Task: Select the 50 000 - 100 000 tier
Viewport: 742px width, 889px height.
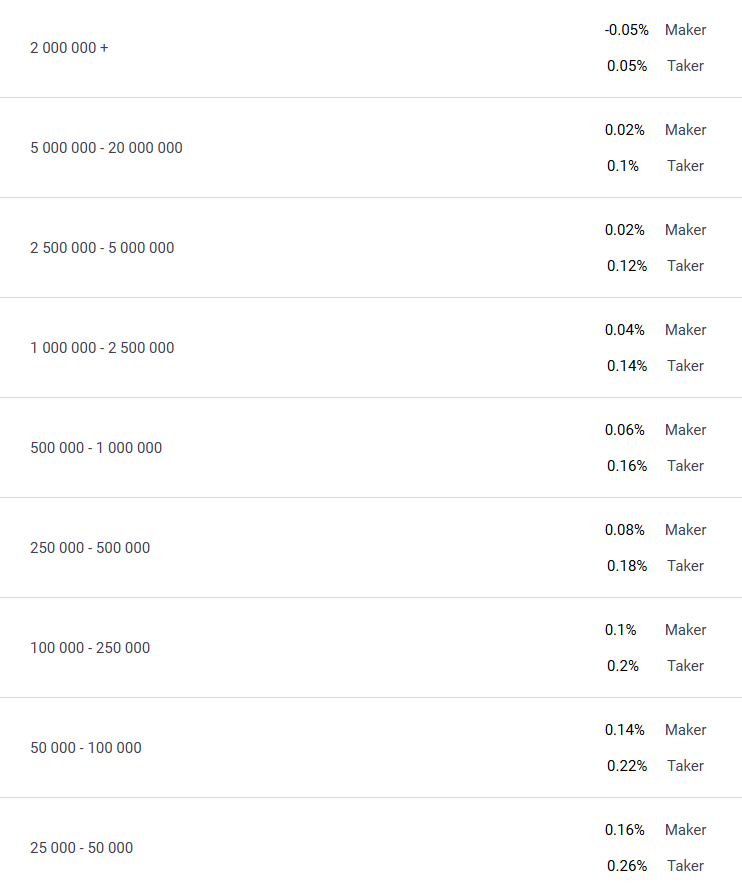Action: point(86,748)
